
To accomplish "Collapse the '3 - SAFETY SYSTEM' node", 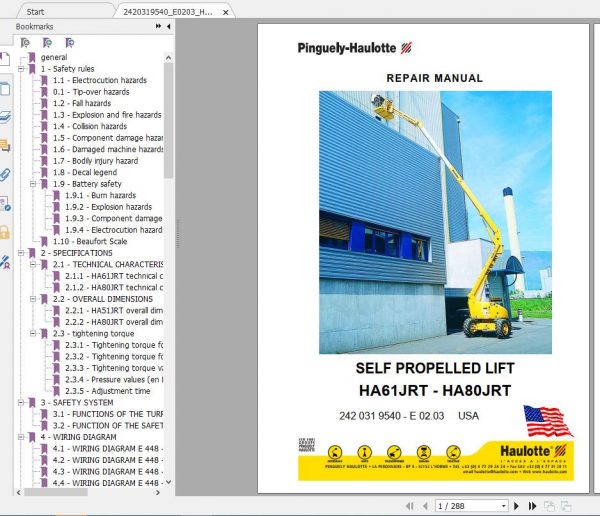I will (x=21, y=402).
